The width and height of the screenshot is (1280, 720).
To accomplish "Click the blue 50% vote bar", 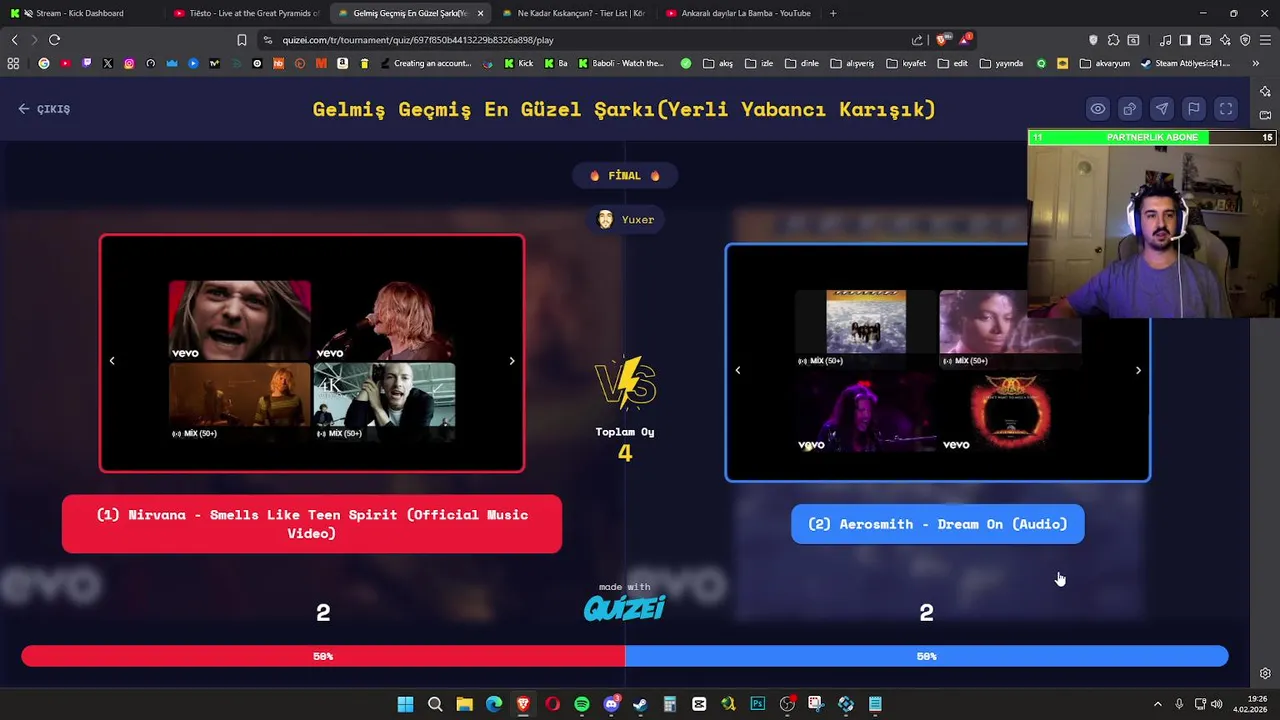I will pyautogui.click(x=927, y=656).
